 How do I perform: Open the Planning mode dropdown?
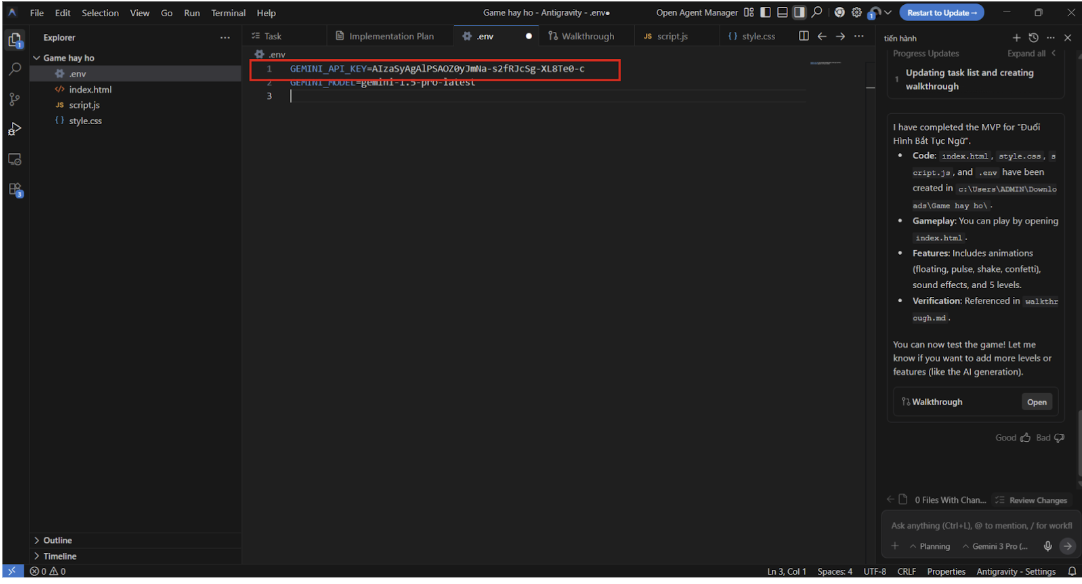coord(929,546)
